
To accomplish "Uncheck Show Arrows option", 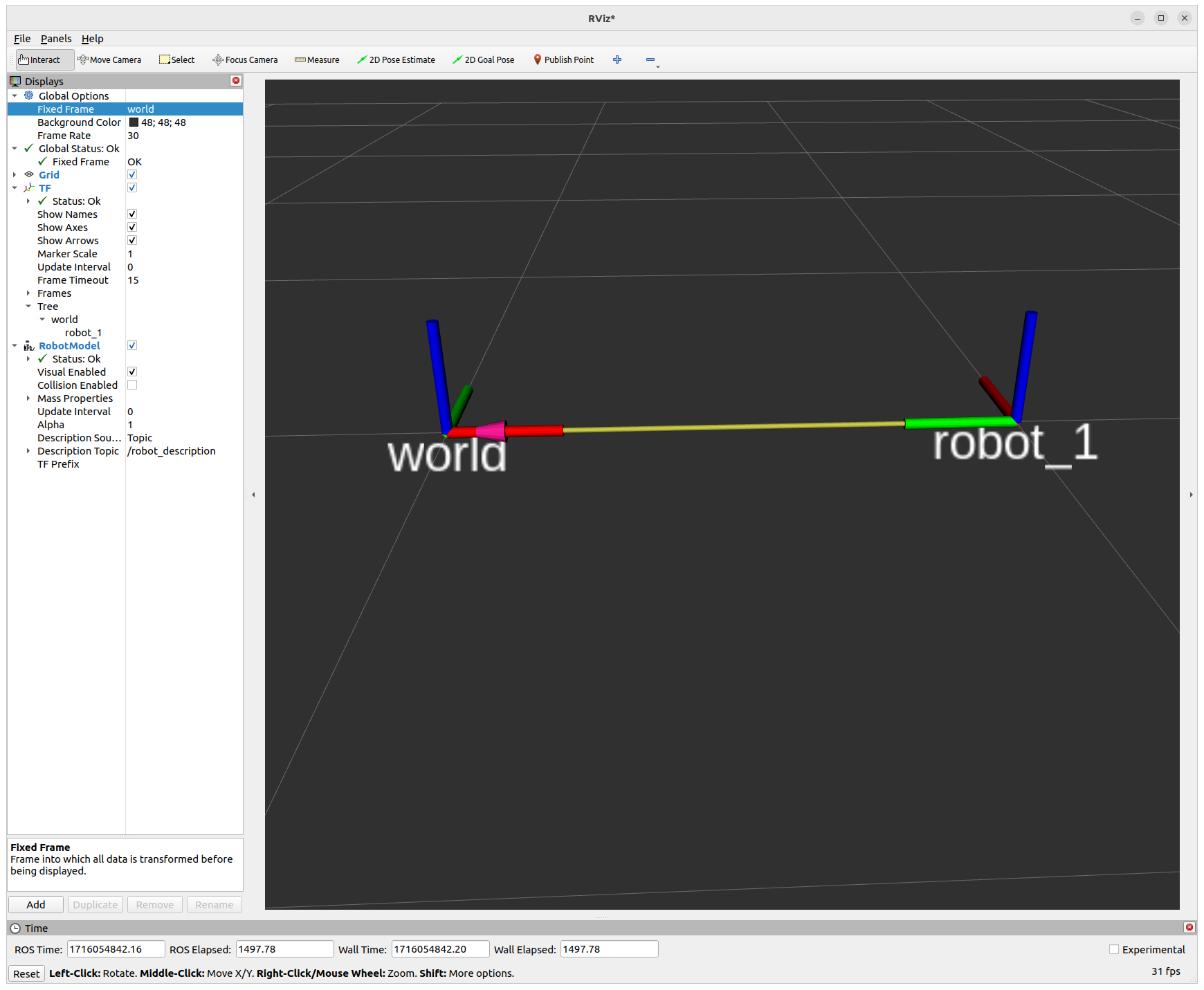I will 132,240.
